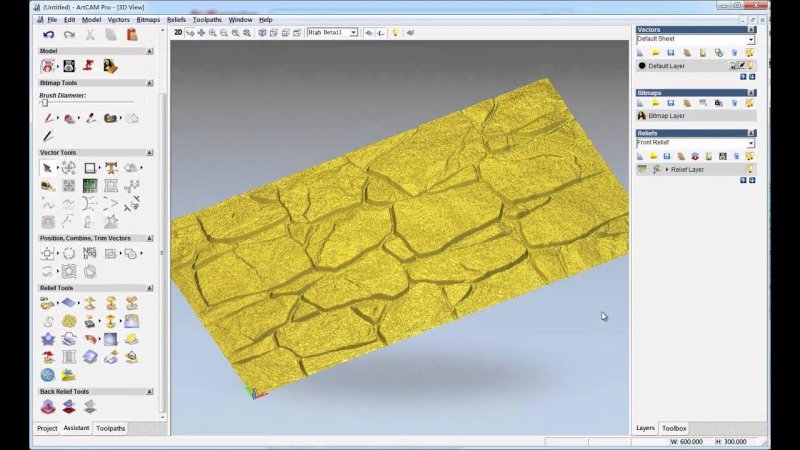Click the star-shaped relief tool icon
The width and height of the screenshot is (800, 450).
point(47,339)
